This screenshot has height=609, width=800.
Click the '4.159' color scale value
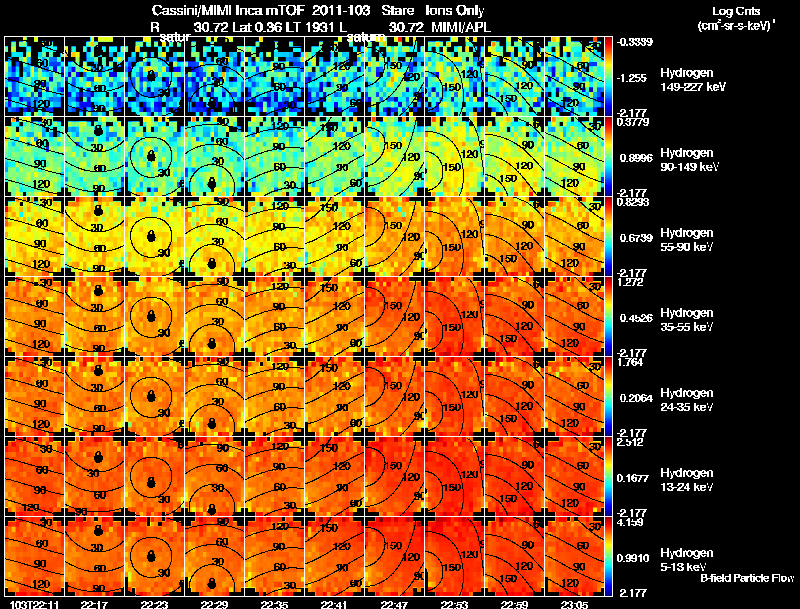pyautogui.click(x=630, y=522)
